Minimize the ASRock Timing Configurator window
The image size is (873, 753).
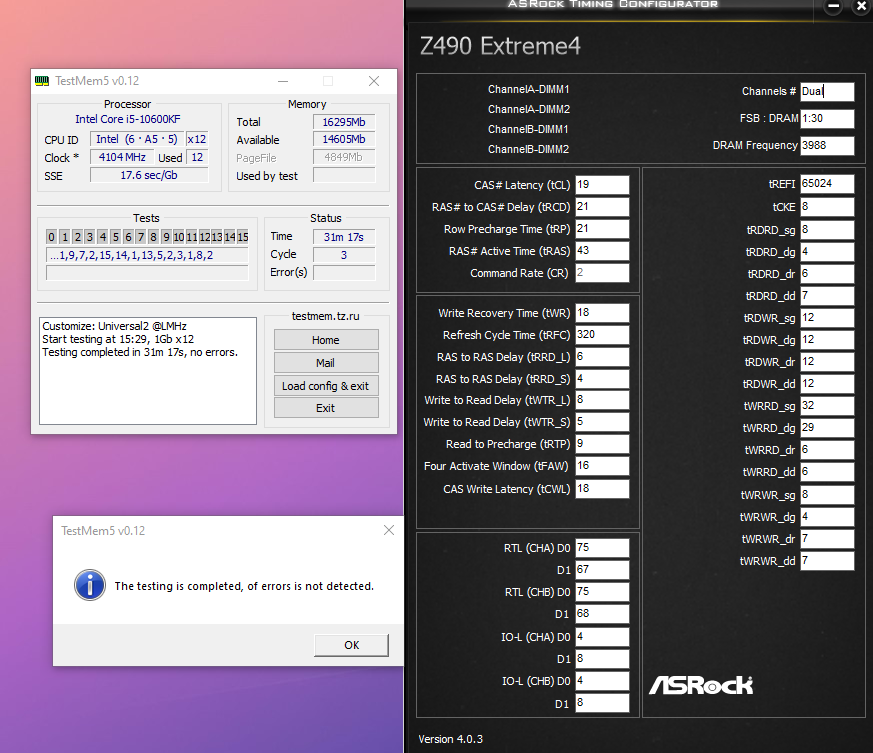point(833,7)
